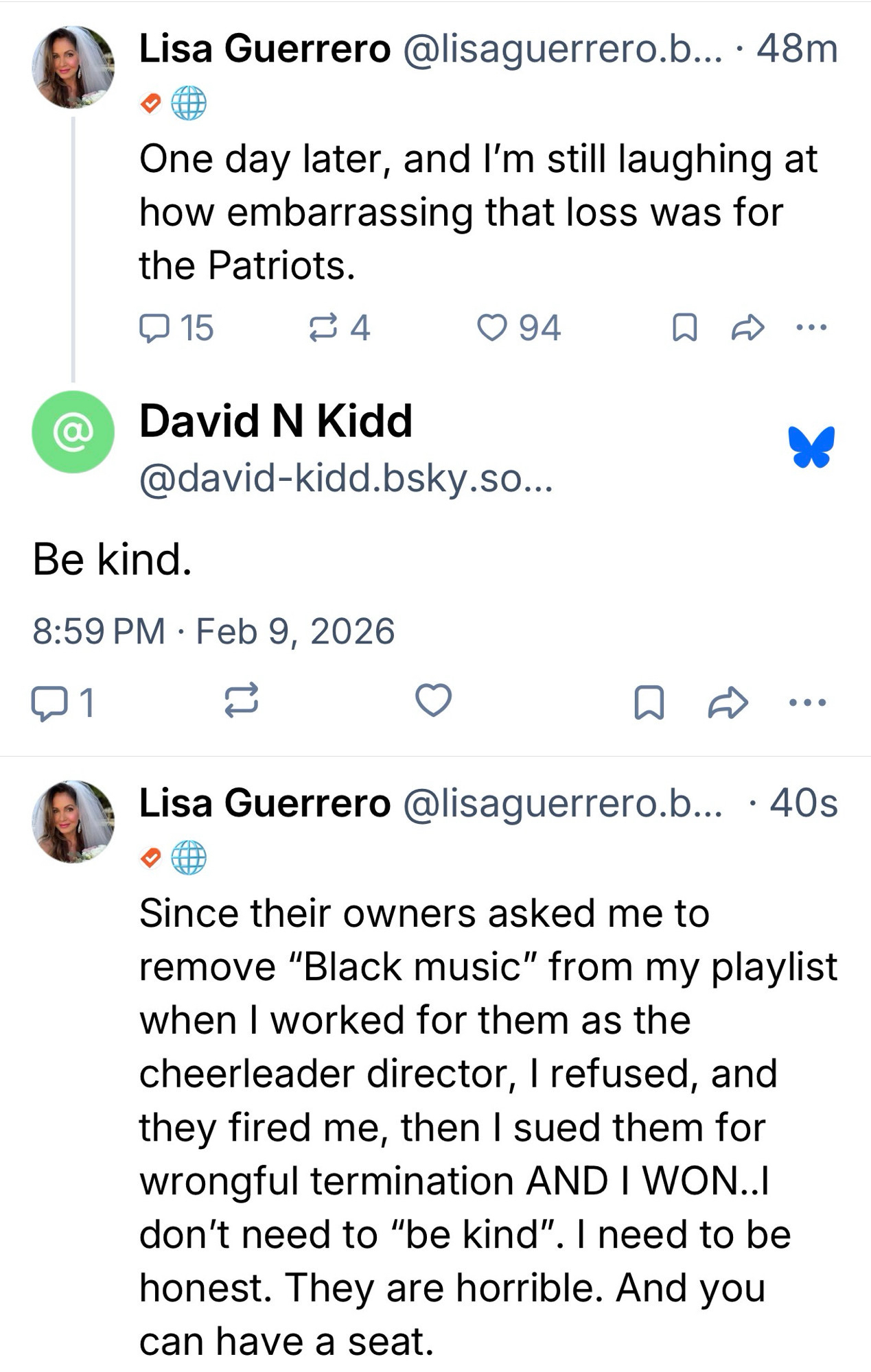This screenshot has width=871, height=1372.
Task: Bookmark Lisa Guerrero's top post
Action: coord(684,328)
